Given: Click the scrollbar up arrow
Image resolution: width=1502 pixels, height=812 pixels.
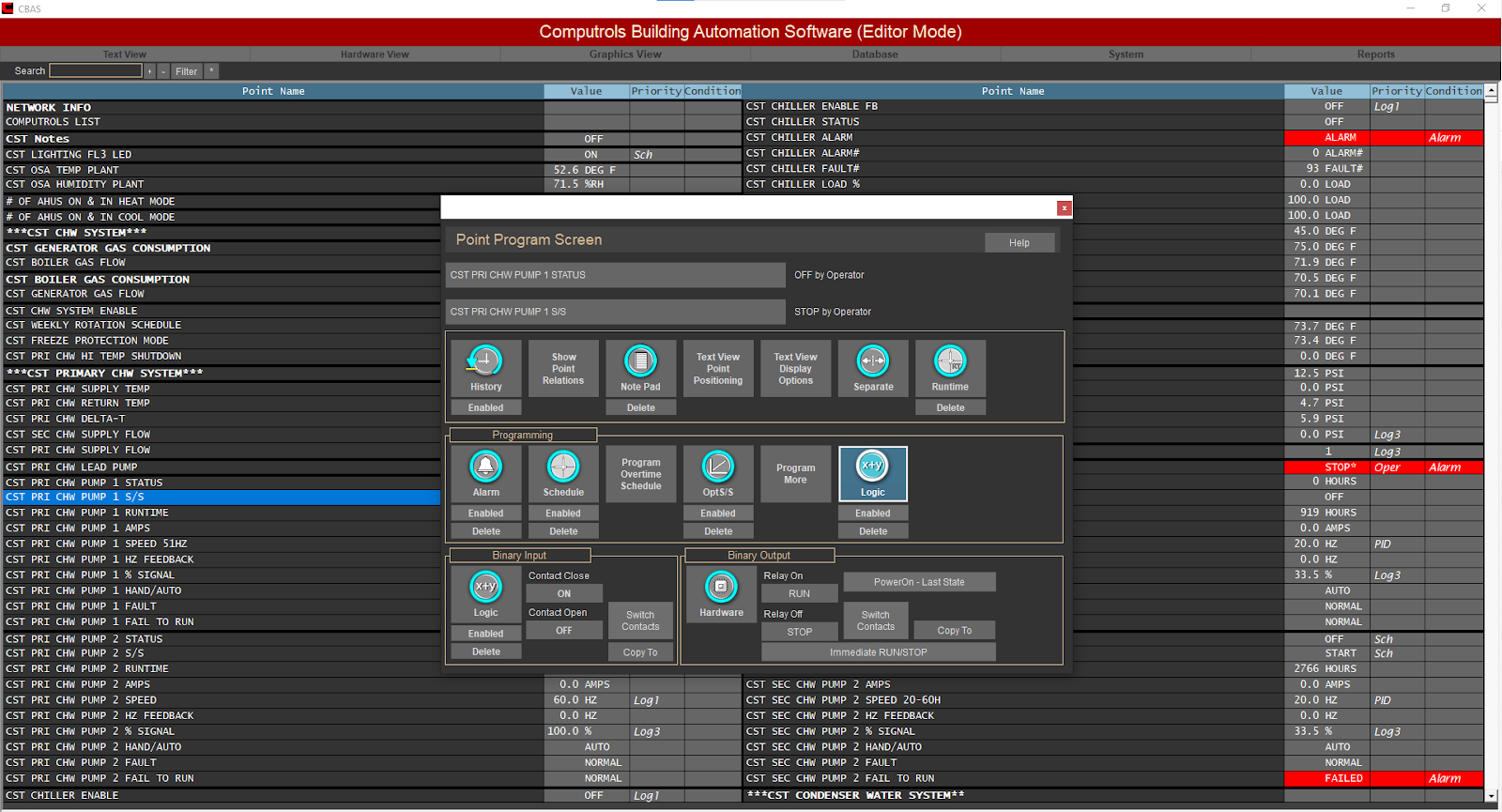Looking at the screenshot, I should click(x=1492, y=91).
